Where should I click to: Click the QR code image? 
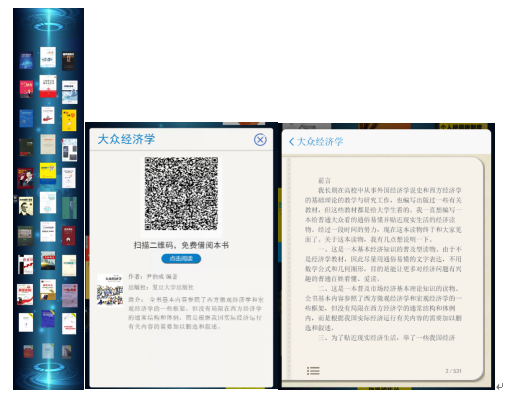[x=181, y=194]
